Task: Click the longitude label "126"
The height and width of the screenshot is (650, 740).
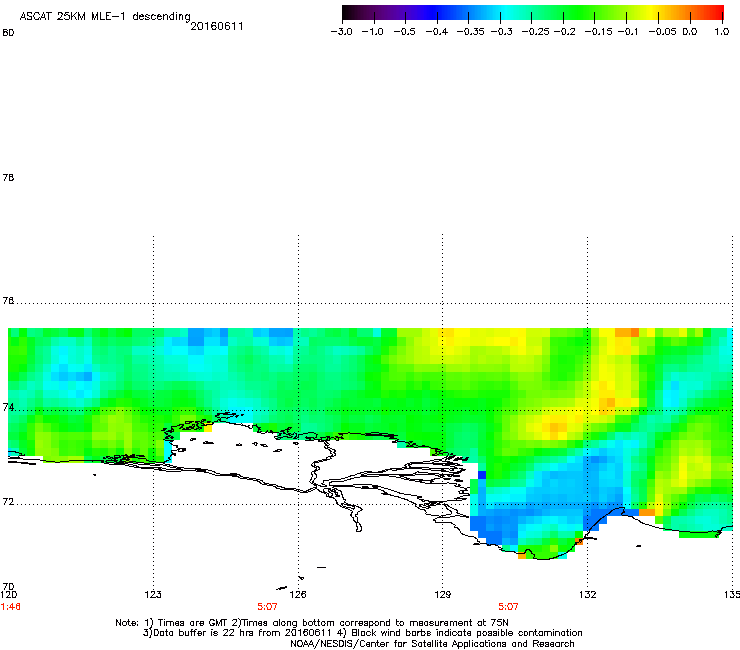Action: (x=298, y=594)
